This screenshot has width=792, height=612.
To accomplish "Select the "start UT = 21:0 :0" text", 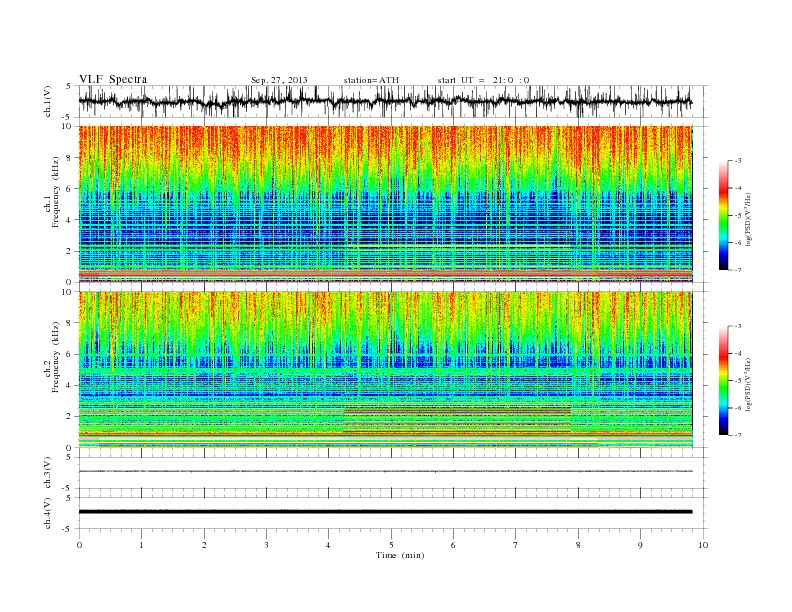I will pyautogui.click(x=483, y=80).
